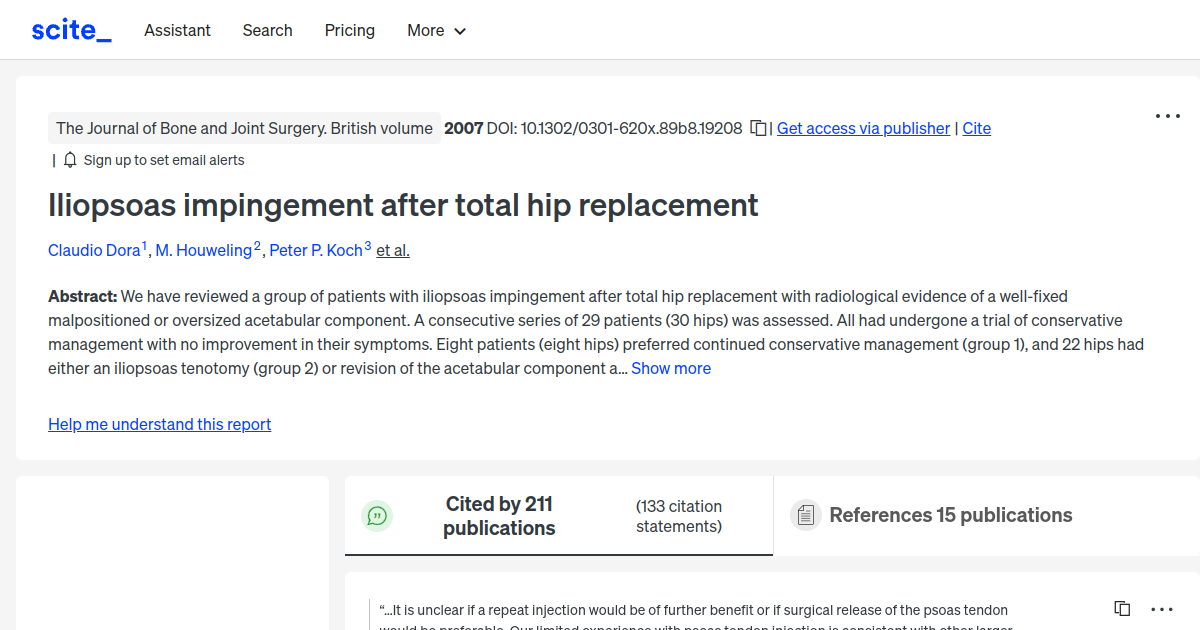Open the top-right ellipsis options menu
This screenshot has width=1200, height=630.
coord(1167,116)
